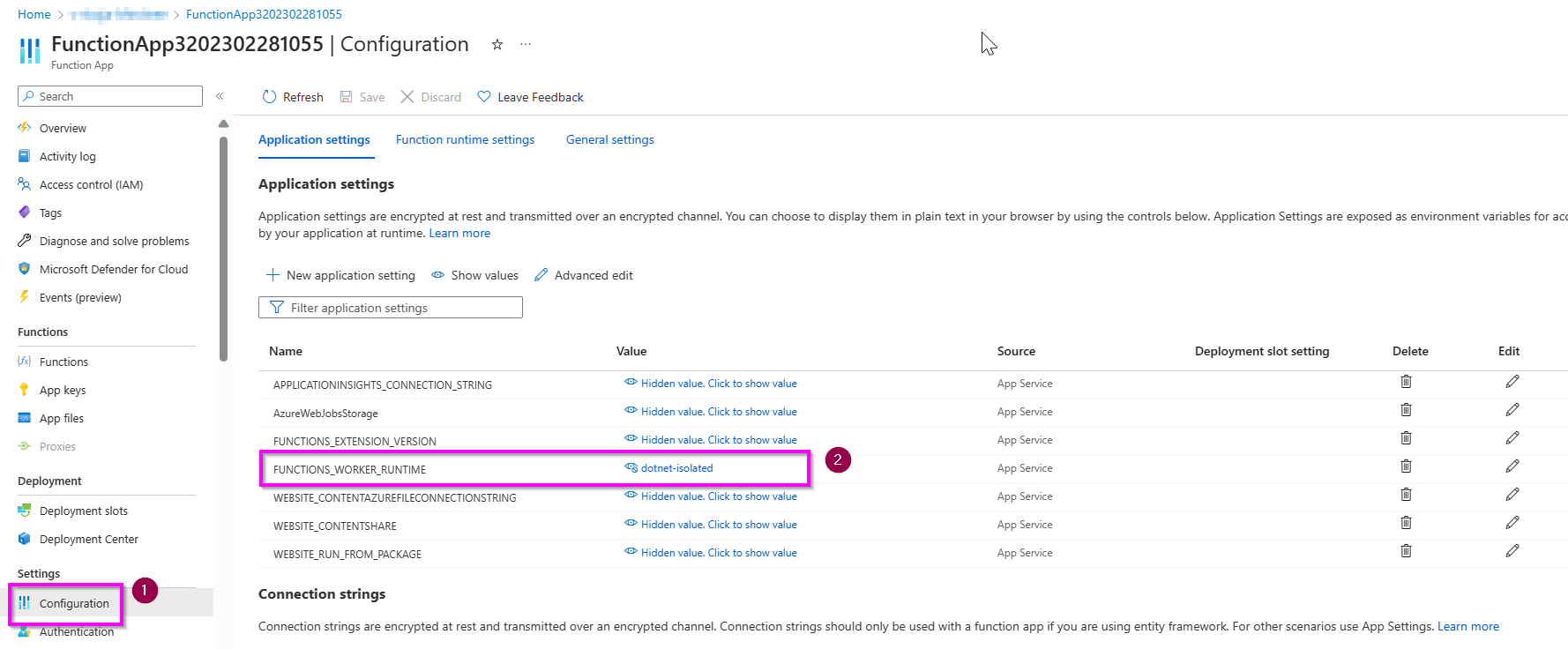Screen dimensions: 1568x649
Task: Edit the WEBSITE_CONTENTAZUREFILECONNECTIONSTRING setting
Action: [1512, 495]
